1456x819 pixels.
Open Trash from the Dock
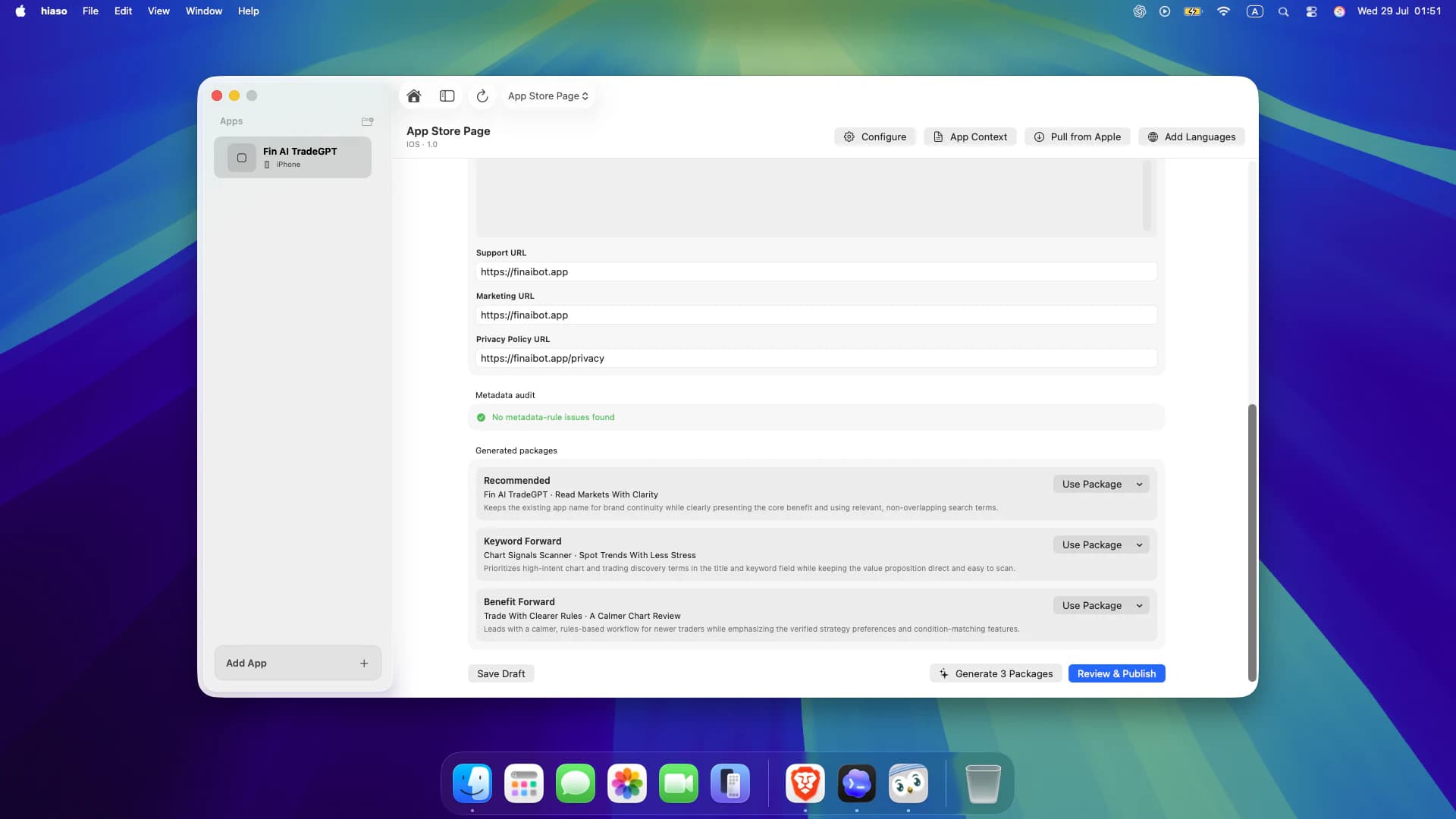coord(983,783)
